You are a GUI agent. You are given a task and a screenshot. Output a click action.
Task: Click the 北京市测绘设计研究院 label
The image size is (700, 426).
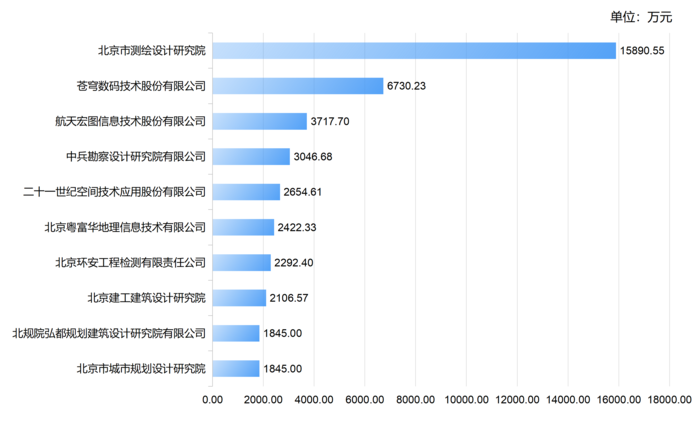[x=152, y=50]
